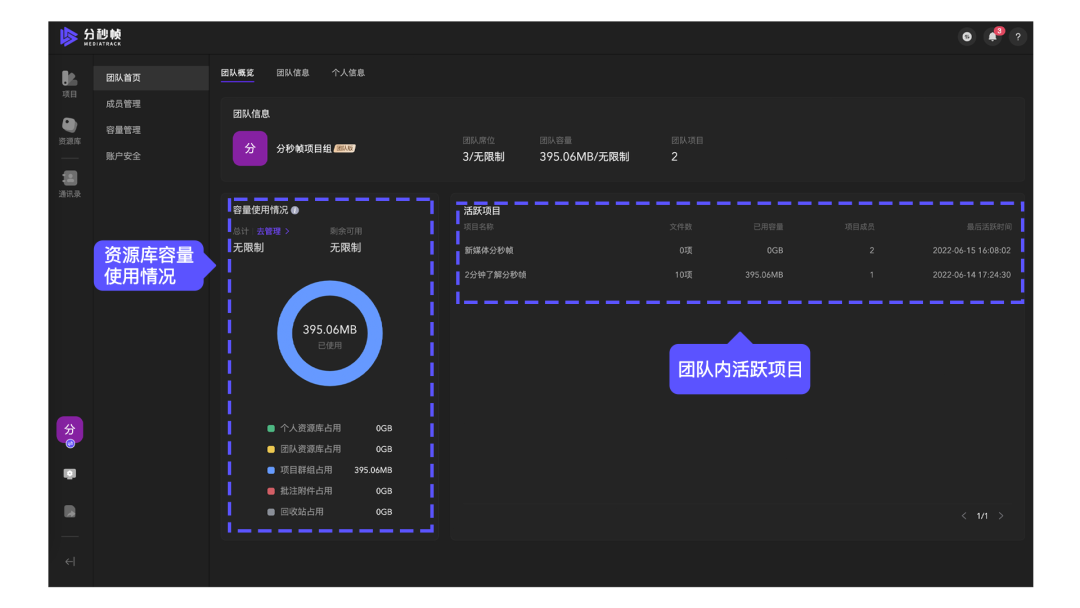The width and height of the screenshot is (1080, 608).
Task: Click the chevron after 去管理
Action: pyautogui.click(x=287, y=231)
